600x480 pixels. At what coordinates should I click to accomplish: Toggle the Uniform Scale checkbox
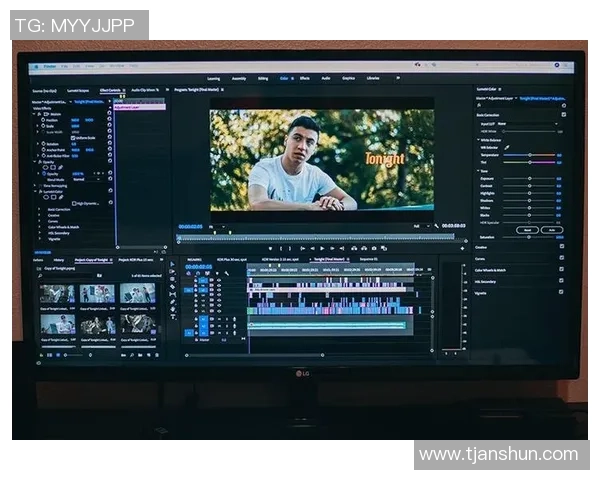pyautogui.click(x=72, y=137)
